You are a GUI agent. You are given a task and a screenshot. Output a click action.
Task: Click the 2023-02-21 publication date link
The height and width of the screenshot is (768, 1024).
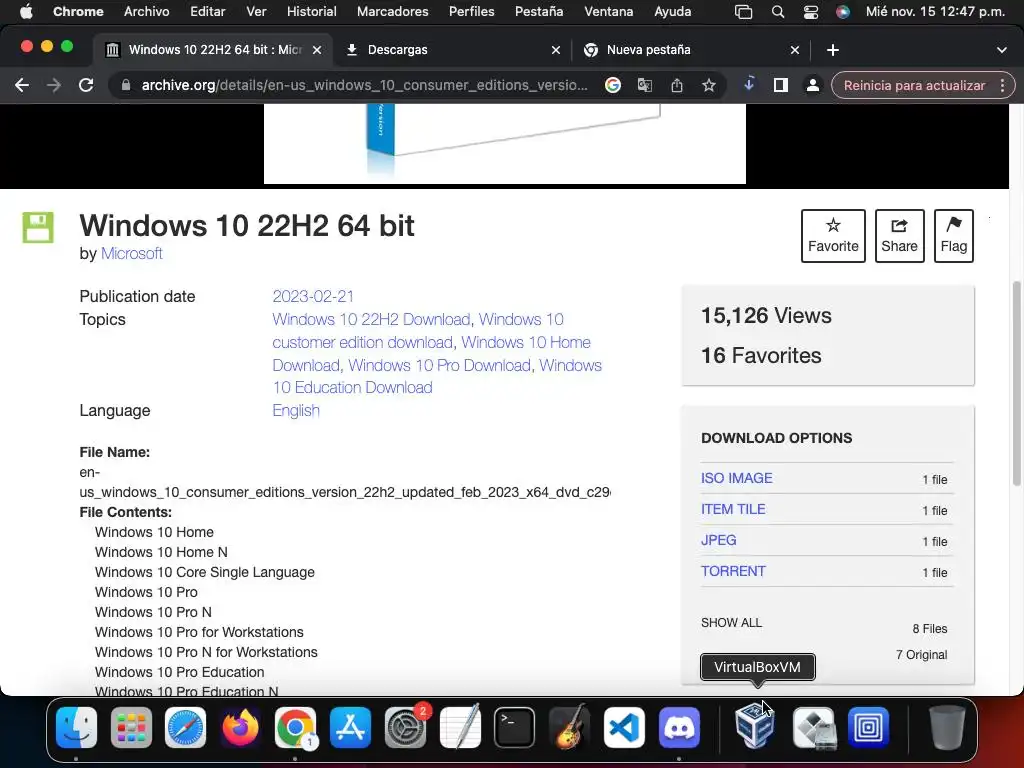coord(313,296)
